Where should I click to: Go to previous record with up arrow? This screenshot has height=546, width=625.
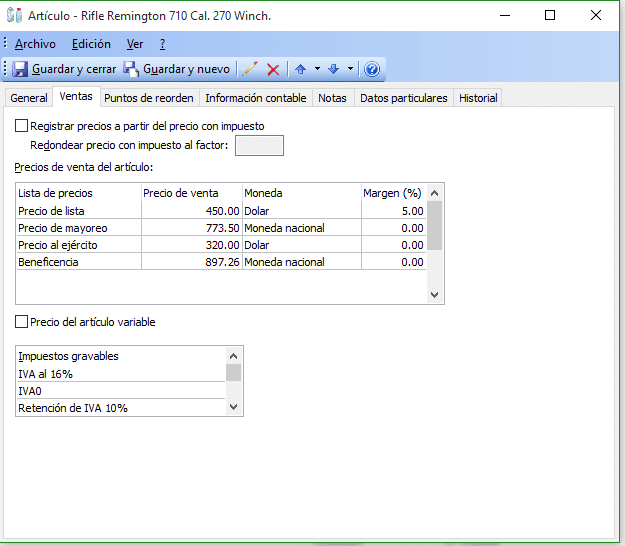301,69
